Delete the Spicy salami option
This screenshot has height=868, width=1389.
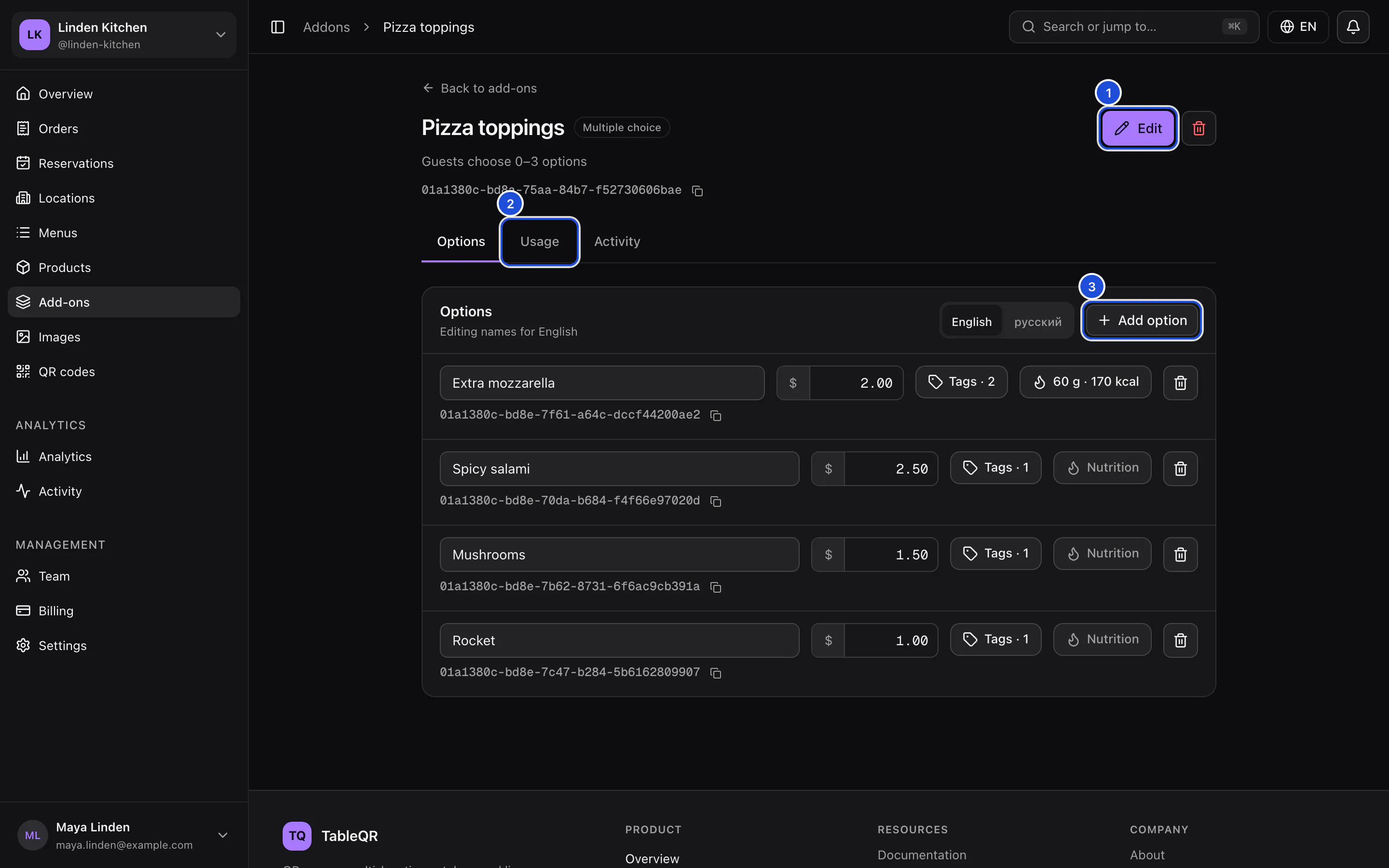1180,468
